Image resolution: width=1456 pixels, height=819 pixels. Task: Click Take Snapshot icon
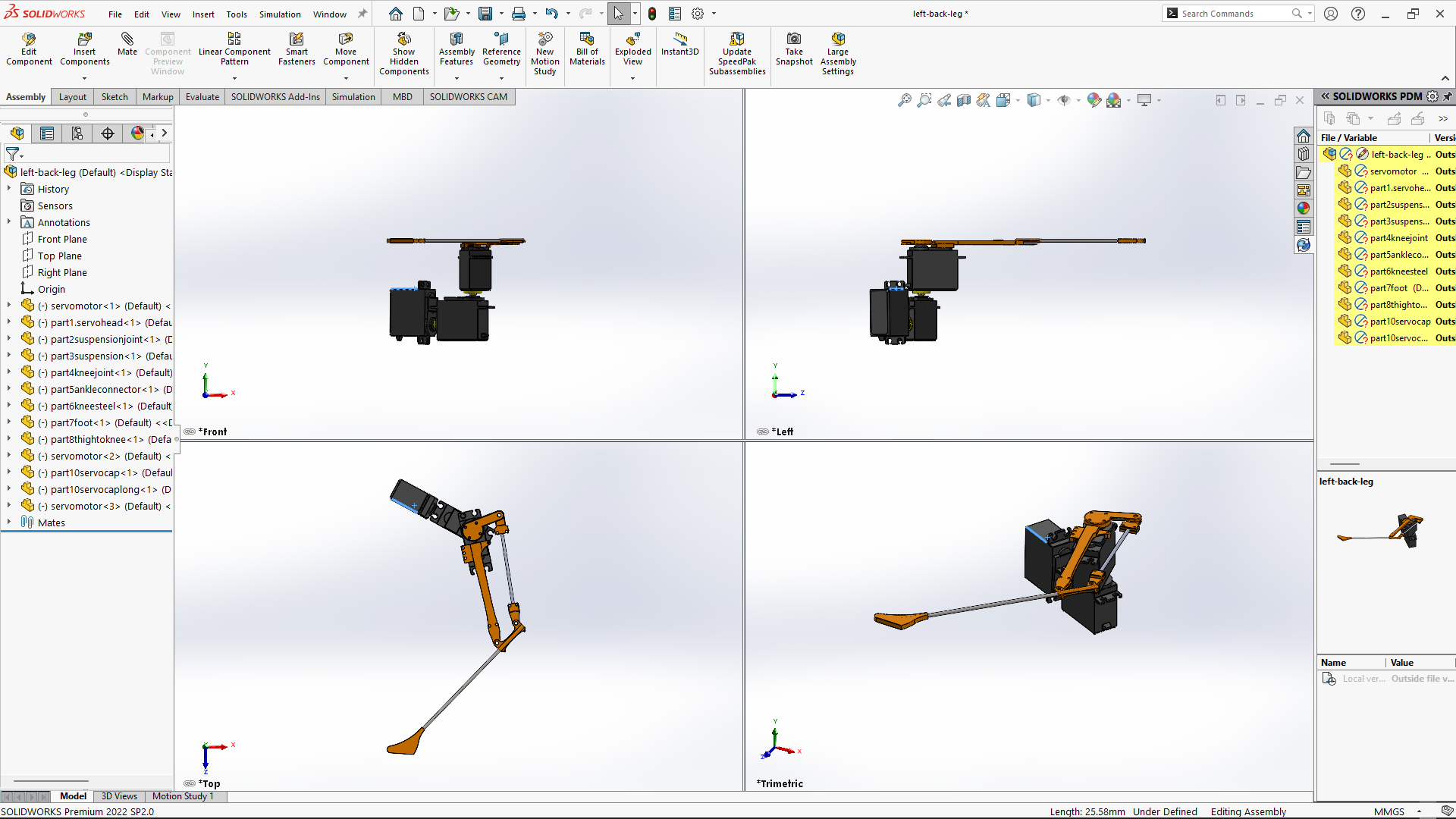(793, 39)
